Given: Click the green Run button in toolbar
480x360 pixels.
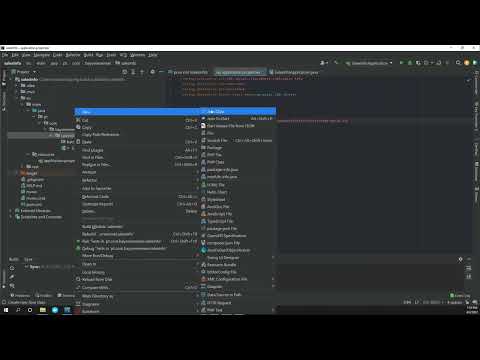Looking at the screenshot, I should pos(401,63).
